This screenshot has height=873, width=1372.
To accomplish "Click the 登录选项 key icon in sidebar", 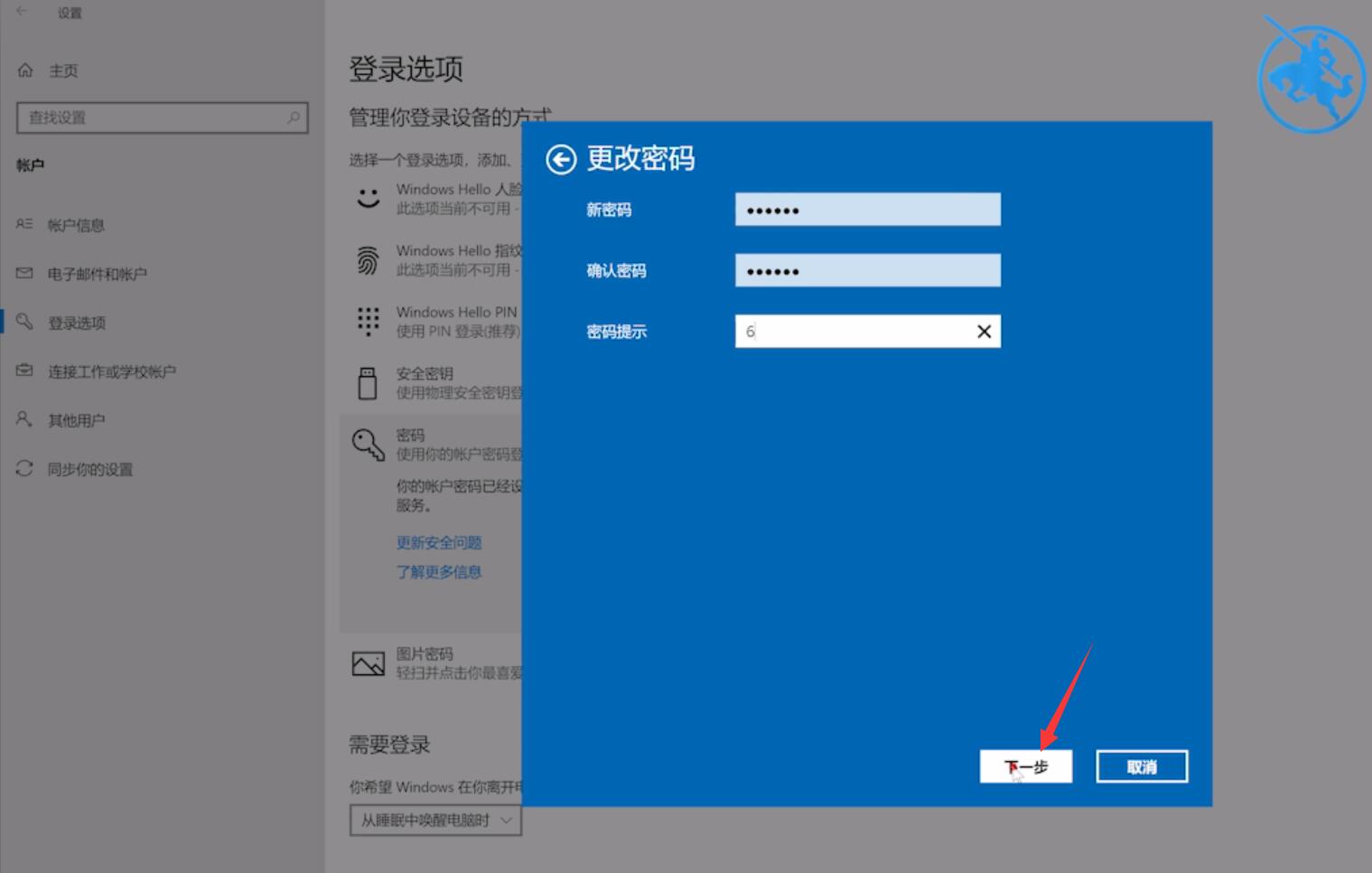I will [x=24, y=322].
